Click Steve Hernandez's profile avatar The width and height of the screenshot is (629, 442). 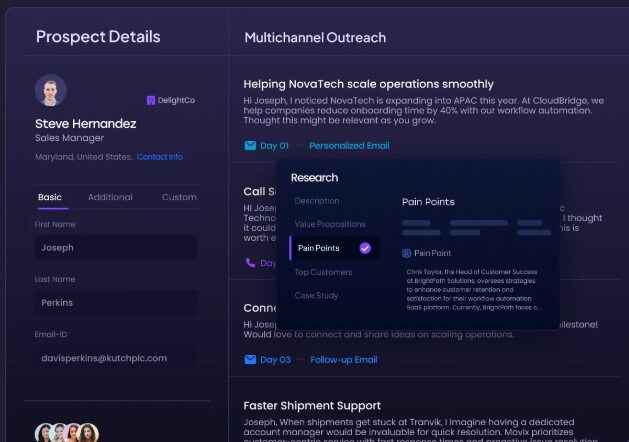click(x=51, y=90)
